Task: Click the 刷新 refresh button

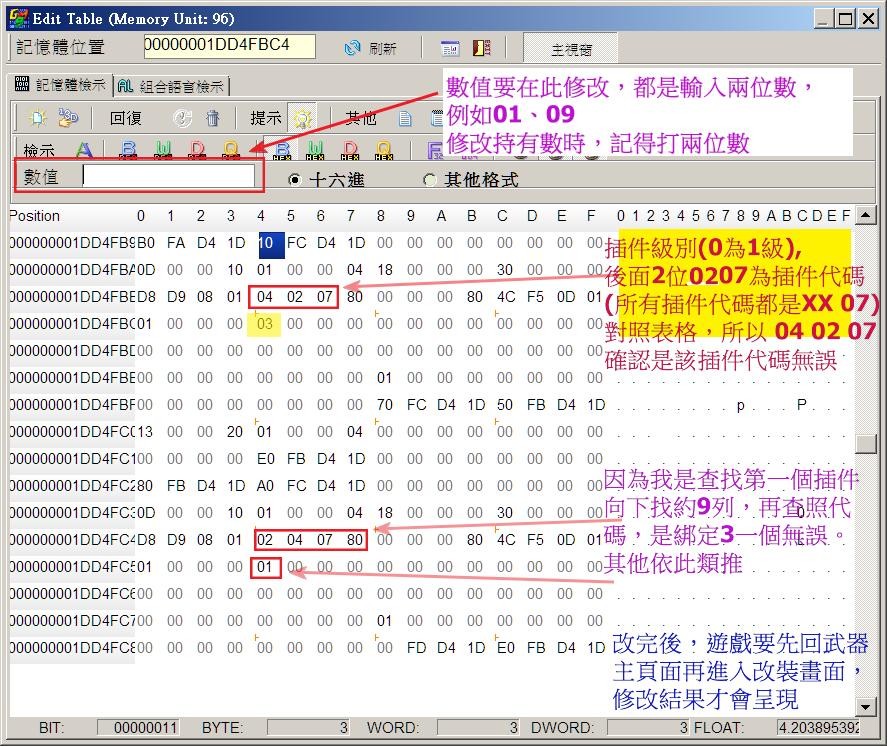Action: [x=370, y=48]
